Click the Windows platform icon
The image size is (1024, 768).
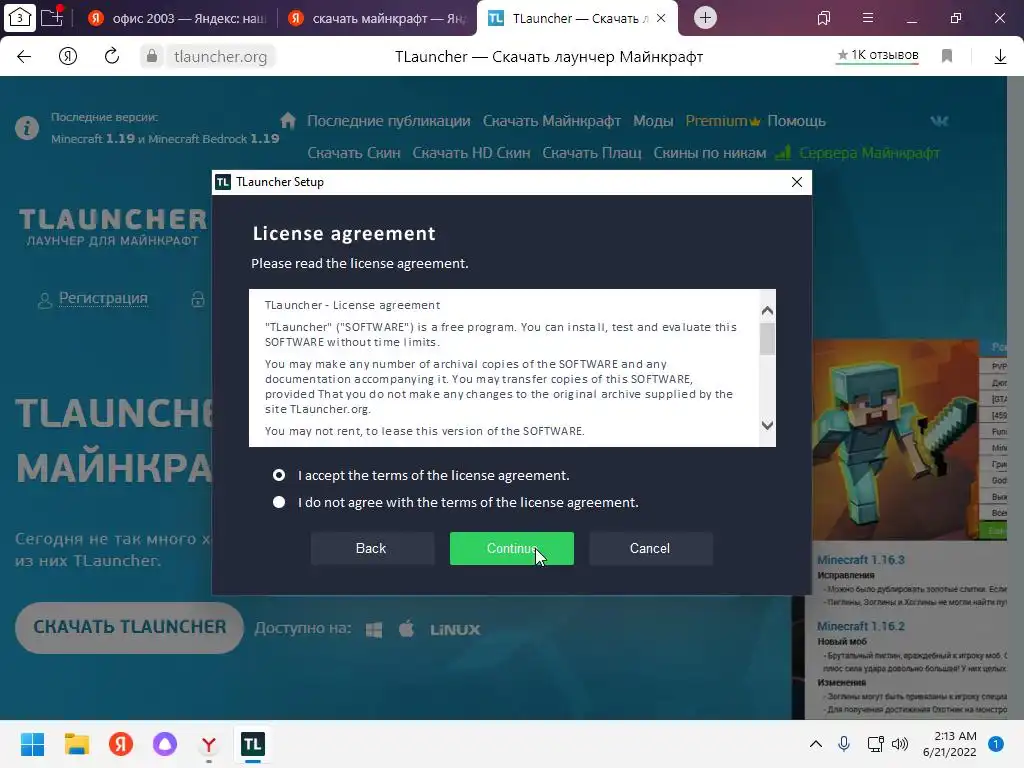374,630
